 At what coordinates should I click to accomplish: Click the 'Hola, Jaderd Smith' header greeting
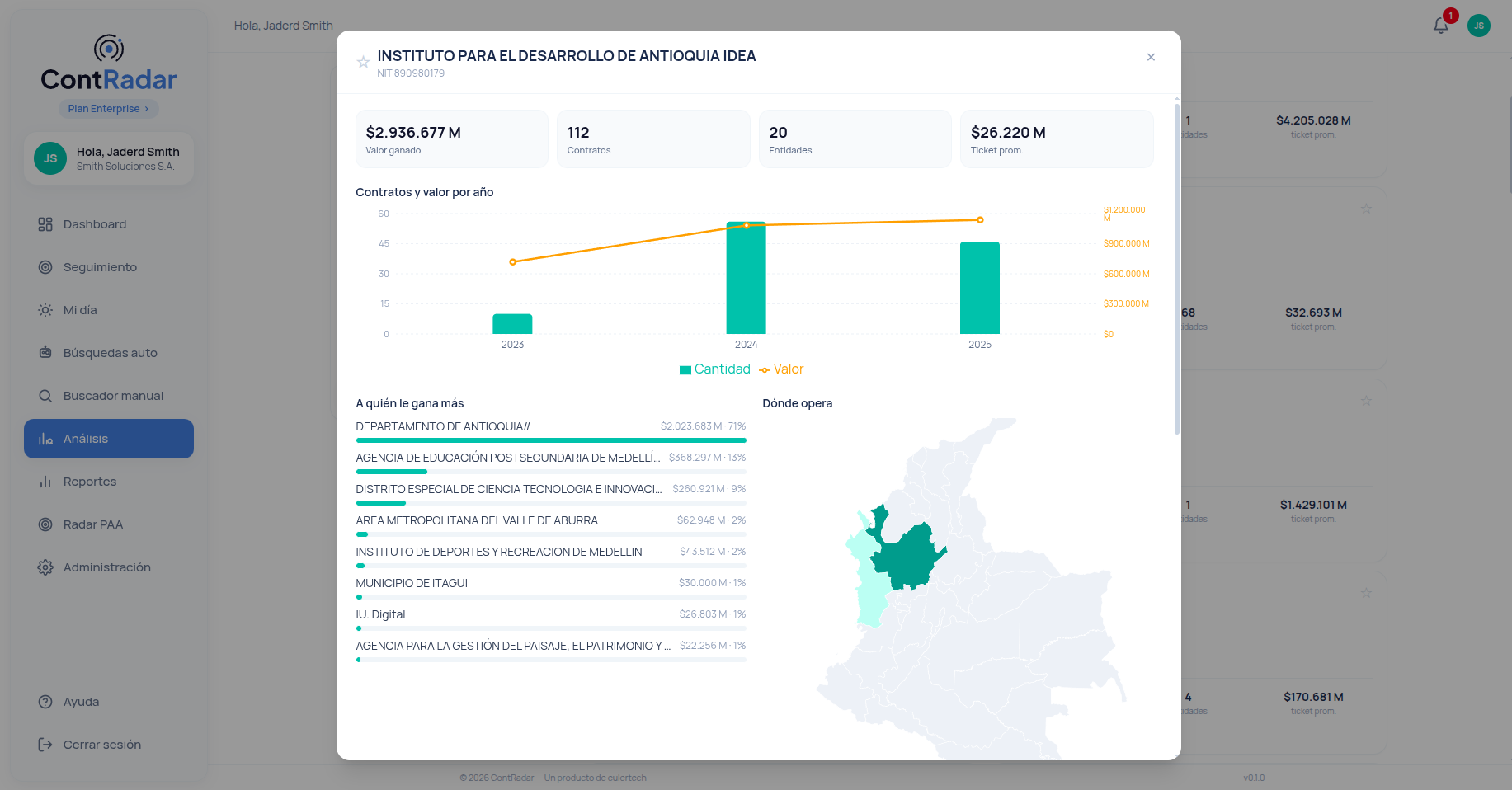[x=284, y=26]
